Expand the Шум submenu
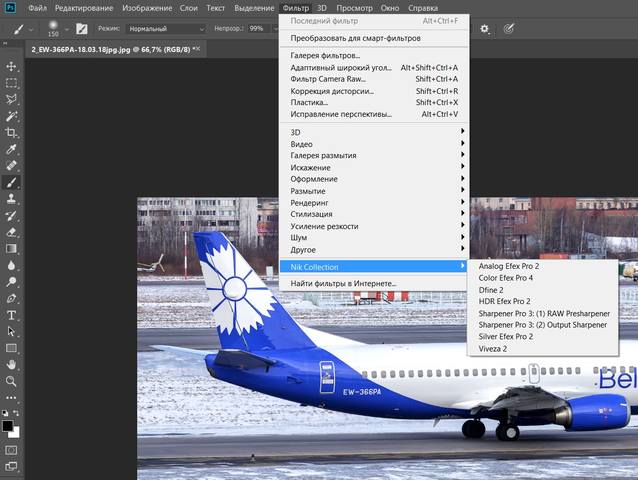This screenshot has height=480, width=638. 374,238
